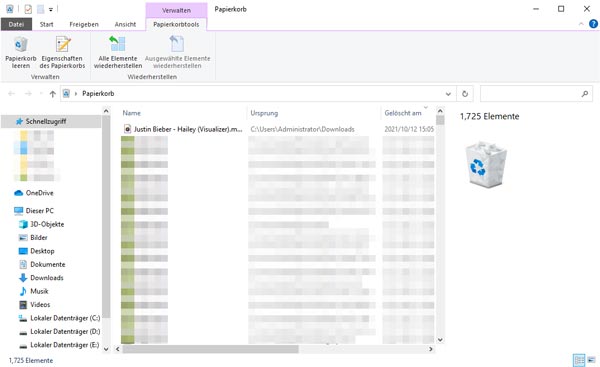Switch to the Start ribbon tab
The height and width of the screenshot is (367, 600).
coord(46,24)
